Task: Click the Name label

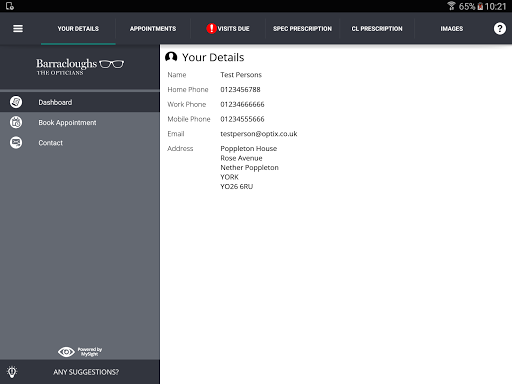Action: (177, 75)
